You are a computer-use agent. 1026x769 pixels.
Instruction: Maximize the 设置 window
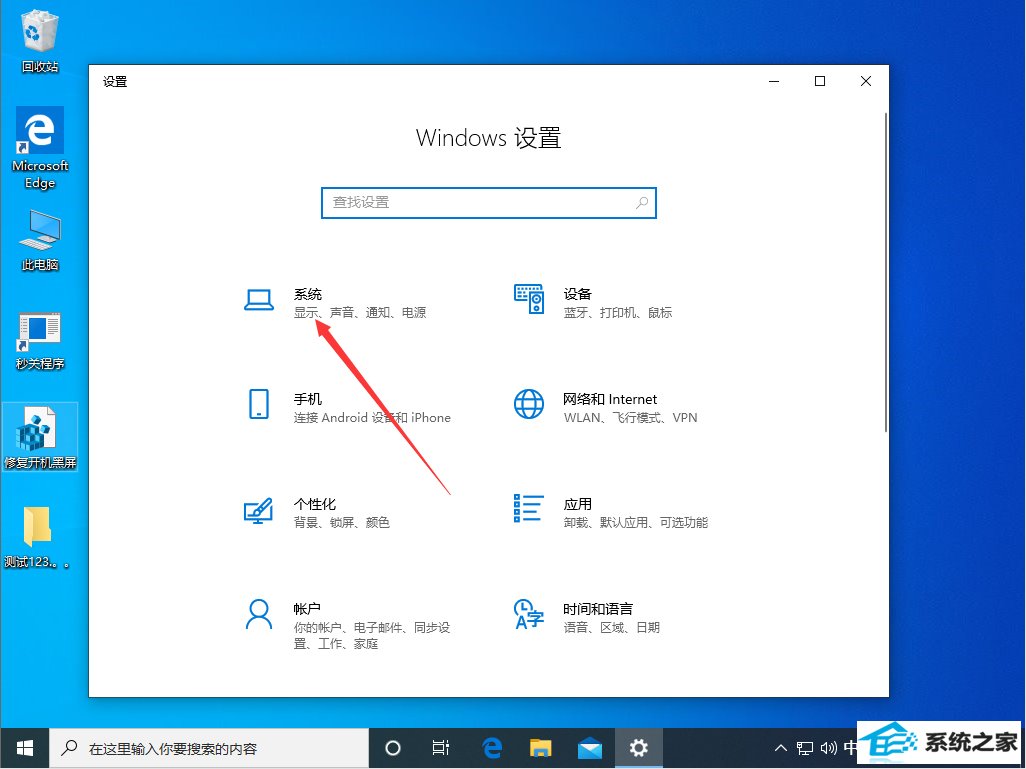click(820, 81)
